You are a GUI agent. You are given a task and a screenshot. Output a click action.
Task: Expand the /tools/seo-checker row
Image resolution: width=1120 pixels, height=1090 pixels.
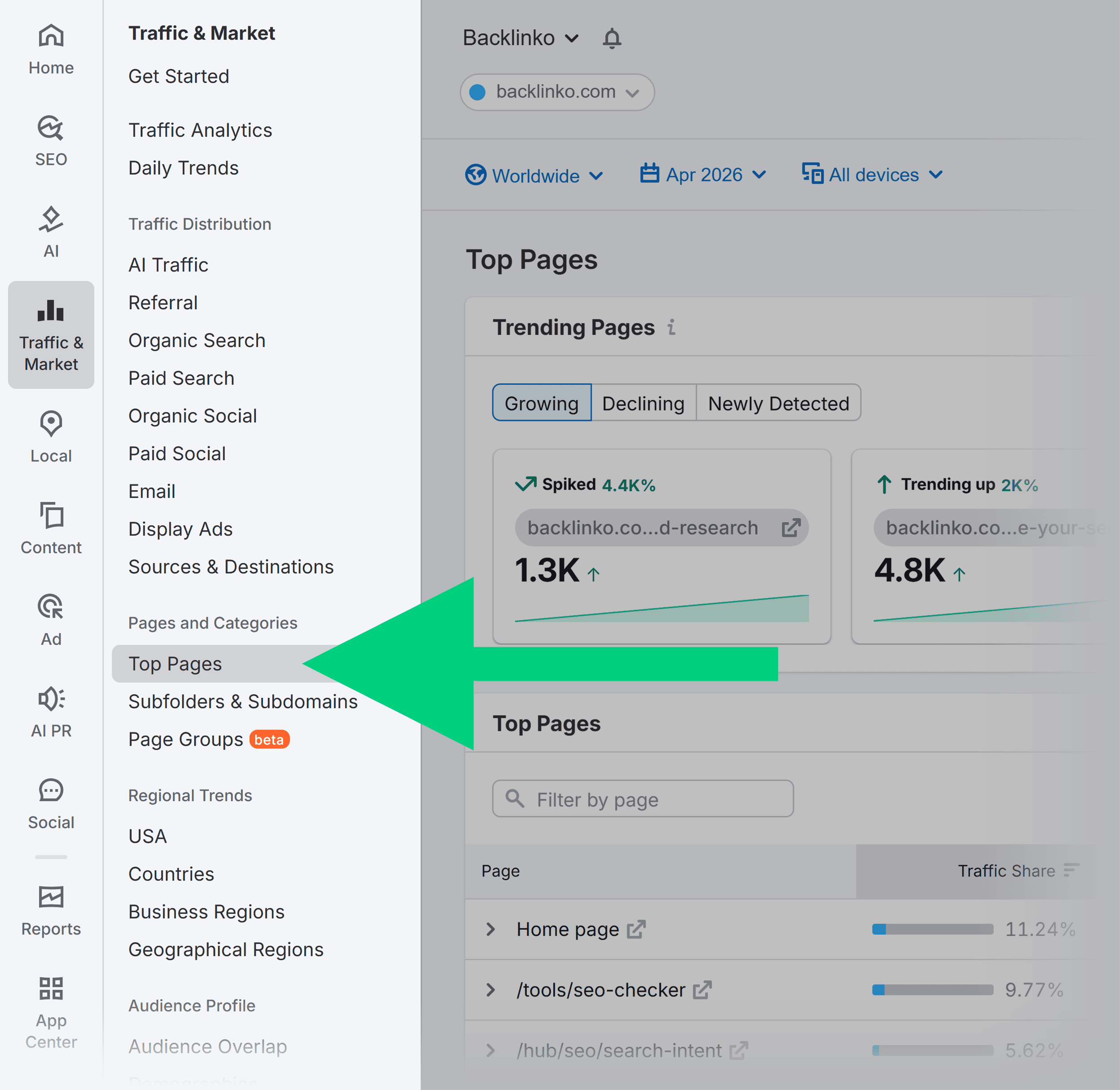491,990
